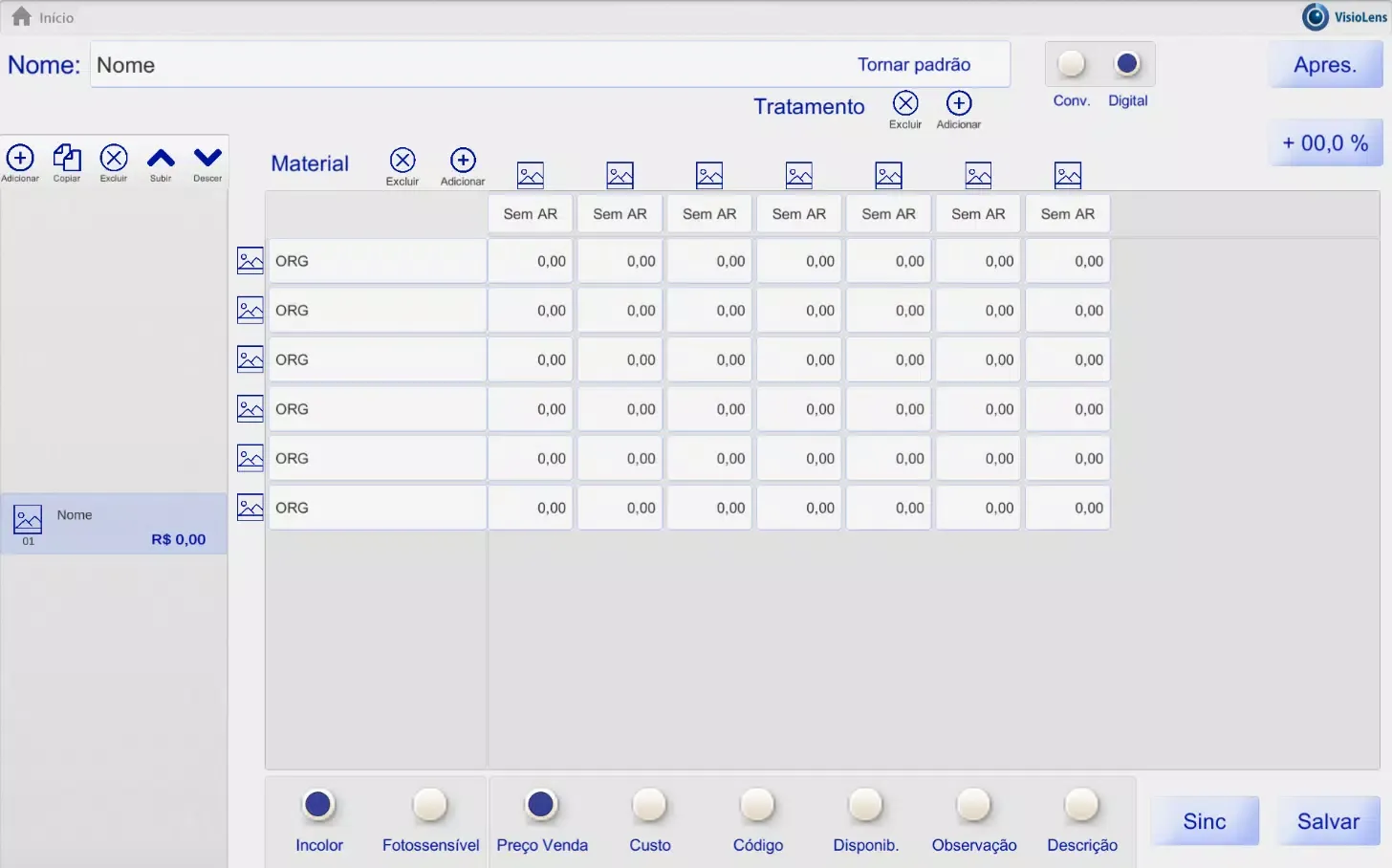Click Excluir next to Material
The image size is (1392, 868).
402,158
